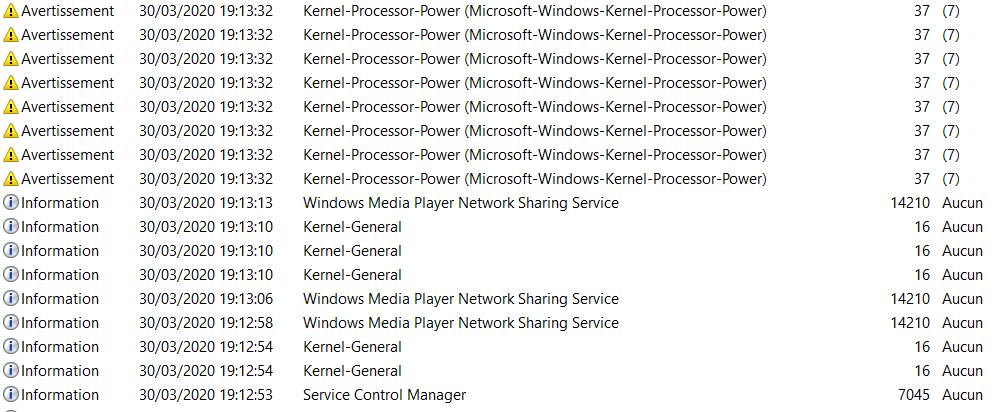
Task: Select the Aucun category of the Service Control Manager event
Action: pyautogui.click(x=962, y=395)
